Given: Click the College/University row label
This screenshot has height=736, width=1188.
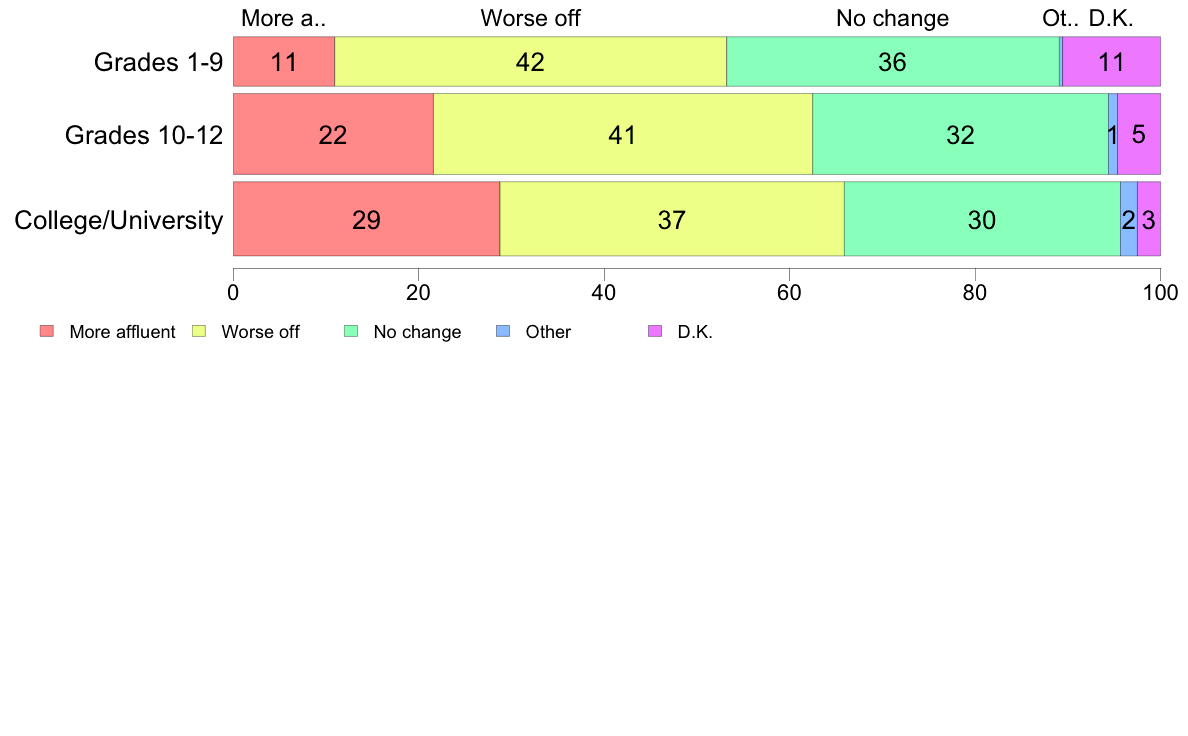Looking at the screenshot, I should coord(119,221).
